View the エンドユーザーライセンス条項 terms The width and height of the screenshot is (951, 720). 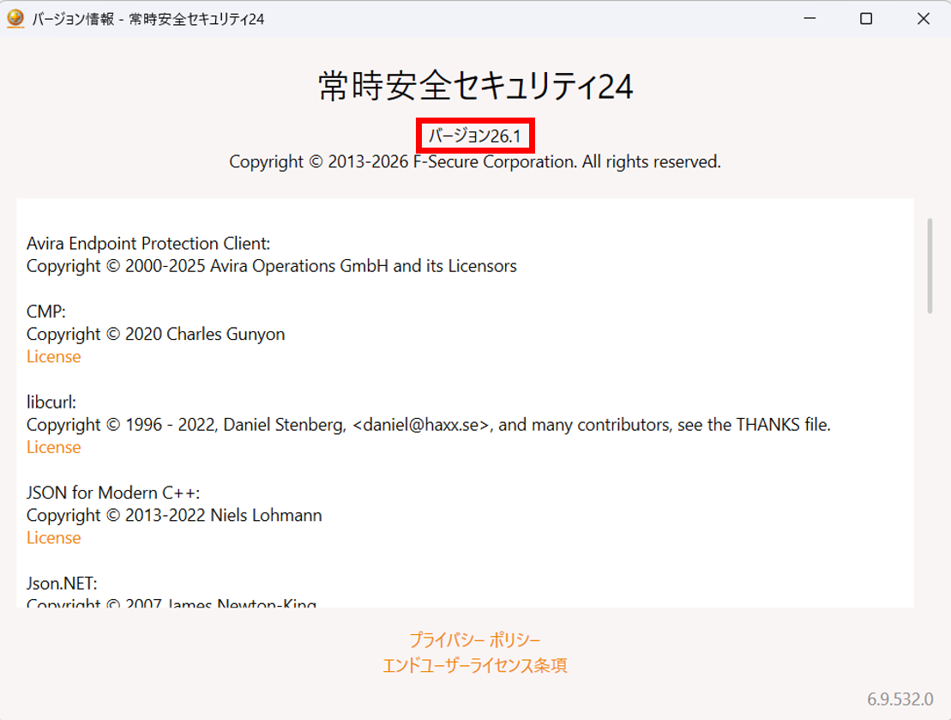pyautogui.click(x=475, y=664)
